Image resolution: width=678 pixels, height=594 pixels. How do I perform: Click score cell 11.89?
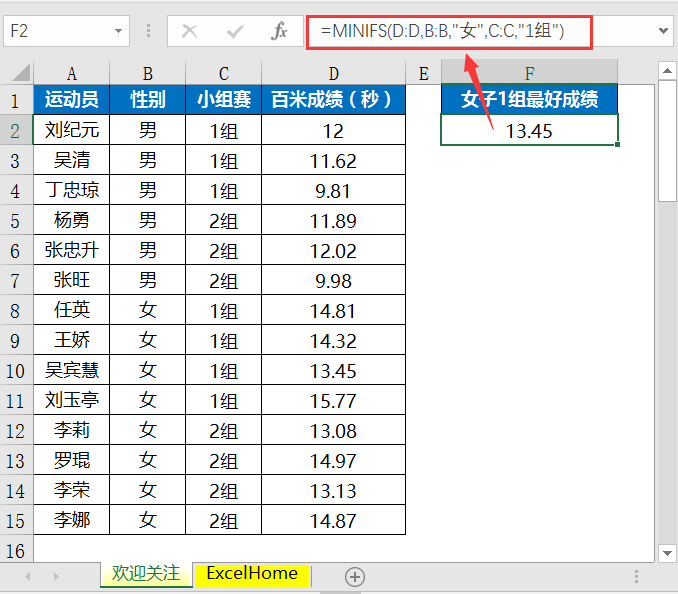[x=333, y=220]
